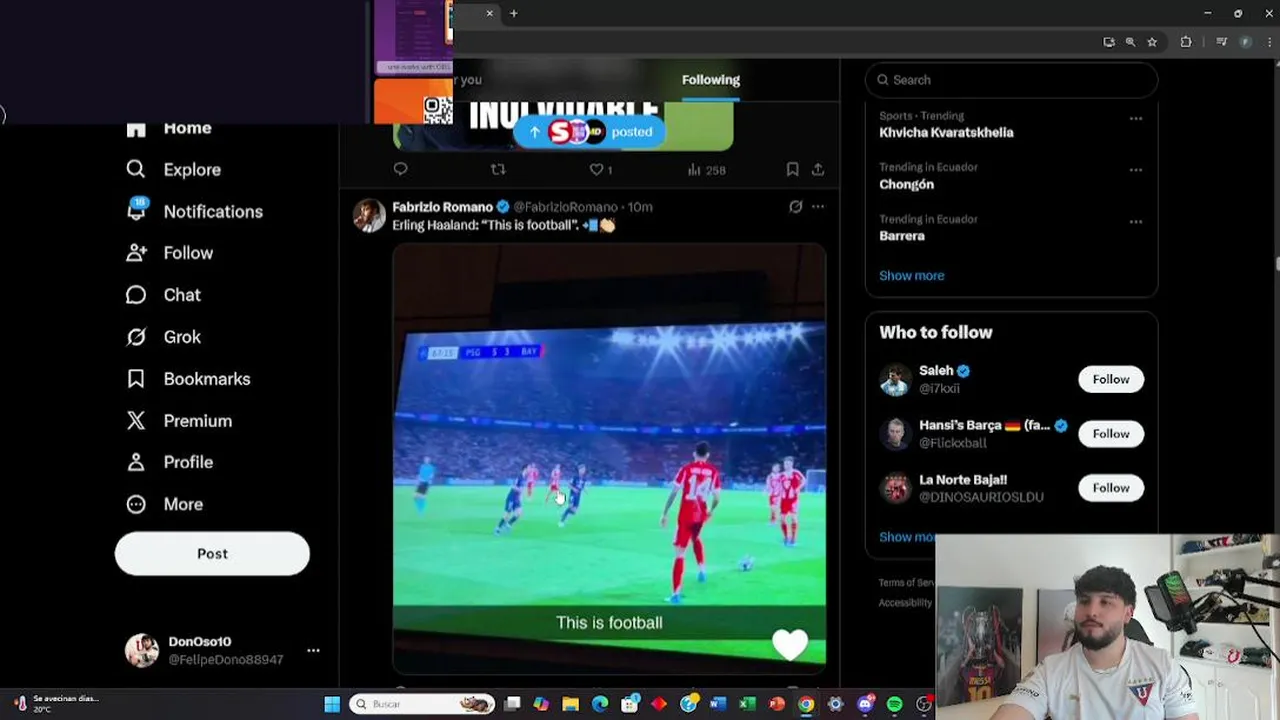Play the 'This is football' video
The width and height of the screenshot is (1280, 720).
point(609,459)
